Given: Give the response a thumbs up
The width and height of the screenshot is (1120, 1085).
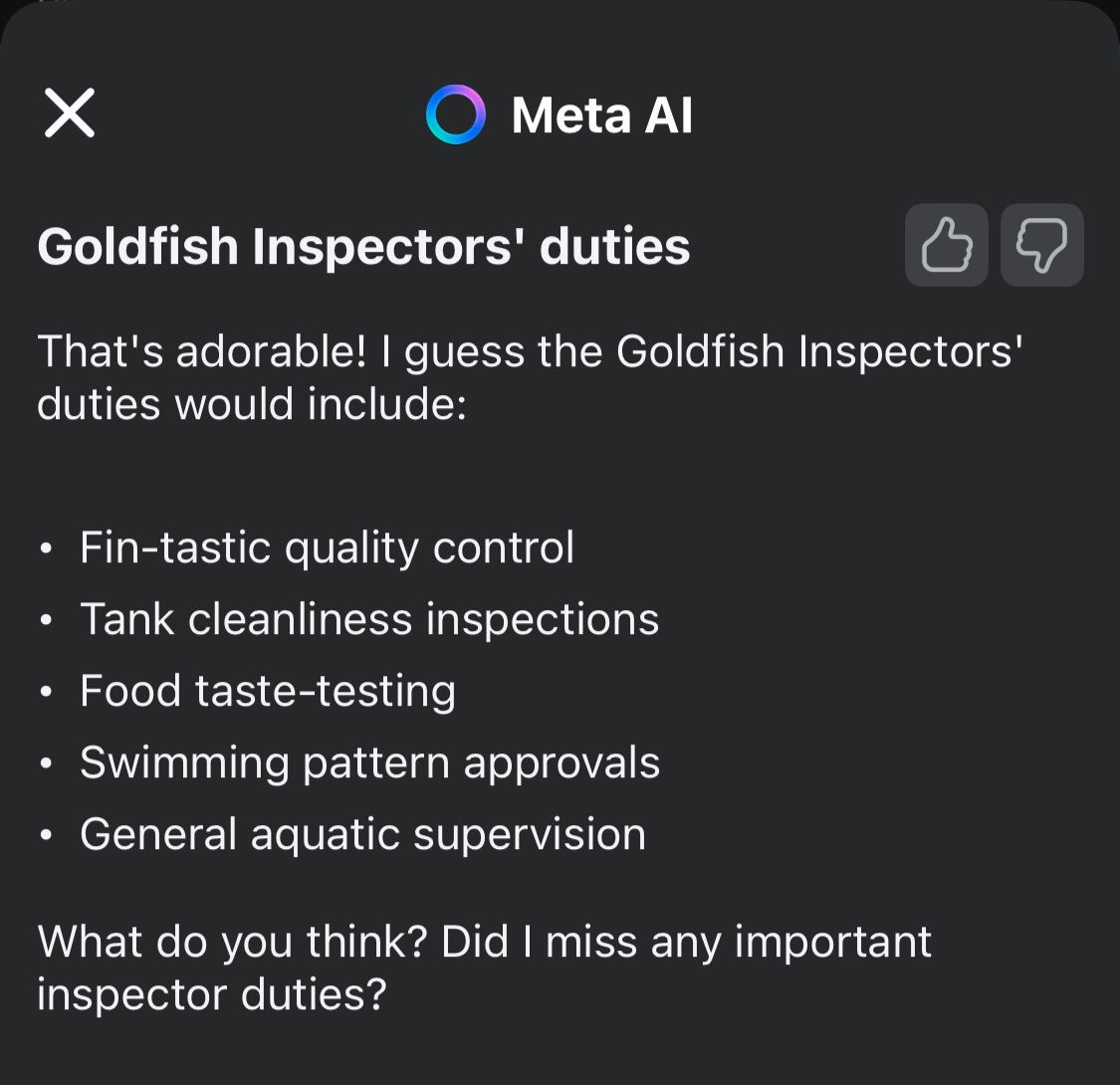Looking at the screenshot, I should coord(946,246).
